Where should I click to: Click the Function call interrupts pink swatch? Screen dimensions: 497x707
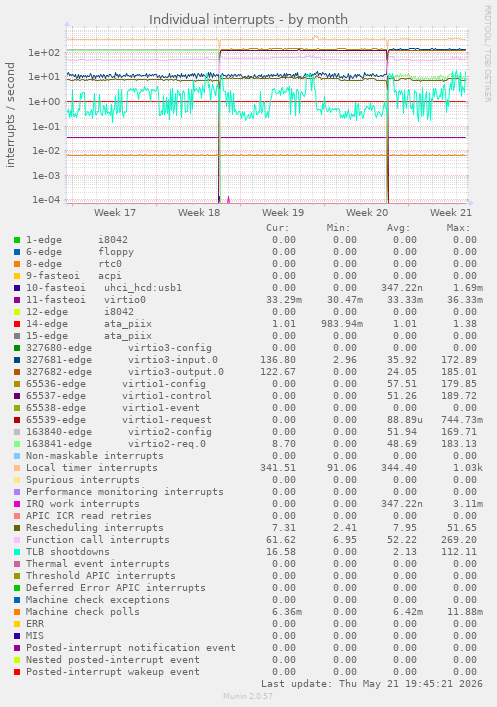pos(17,540)
